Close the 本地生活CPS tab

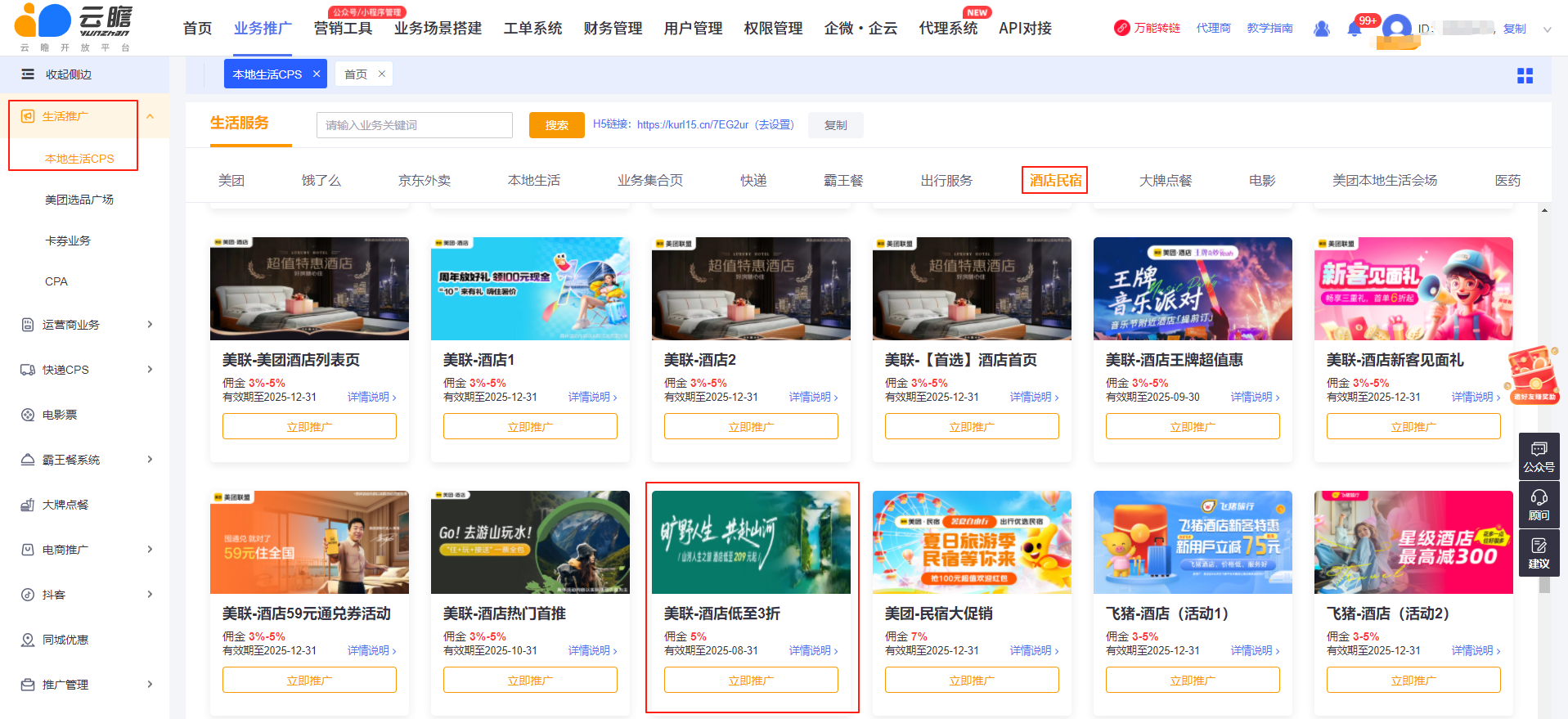point(317,74)
